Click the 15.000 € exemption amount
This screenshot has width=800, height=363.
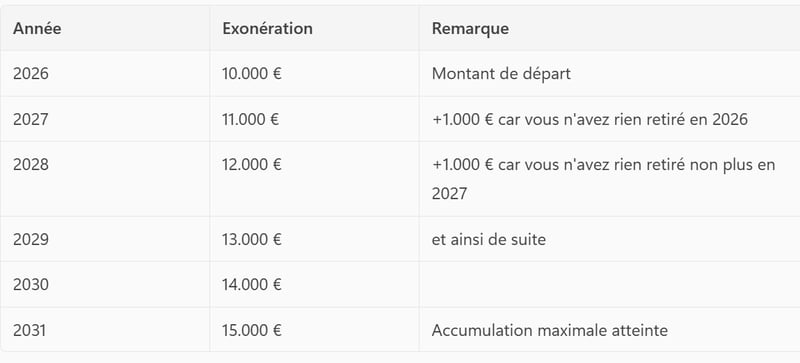252,330
